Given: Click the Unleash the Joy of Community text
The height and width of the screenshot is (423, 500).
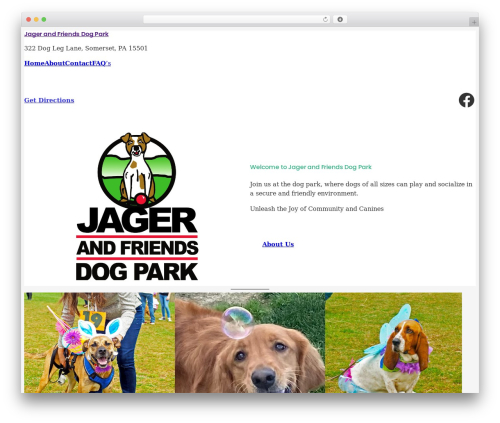Looking at the screenshot, I should 317,209.
